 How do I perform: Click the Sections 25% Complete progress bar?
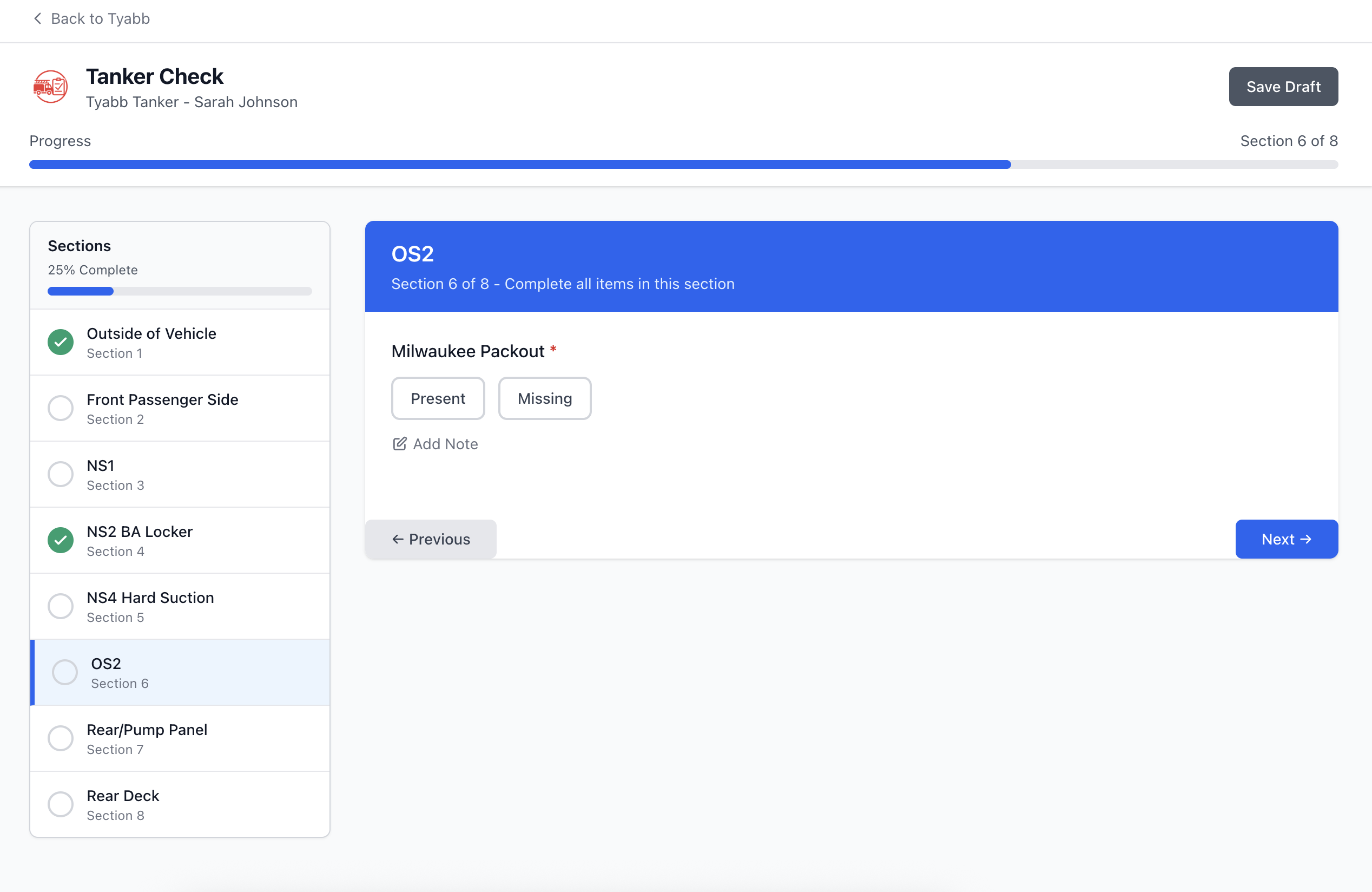(x=180, y=292)
